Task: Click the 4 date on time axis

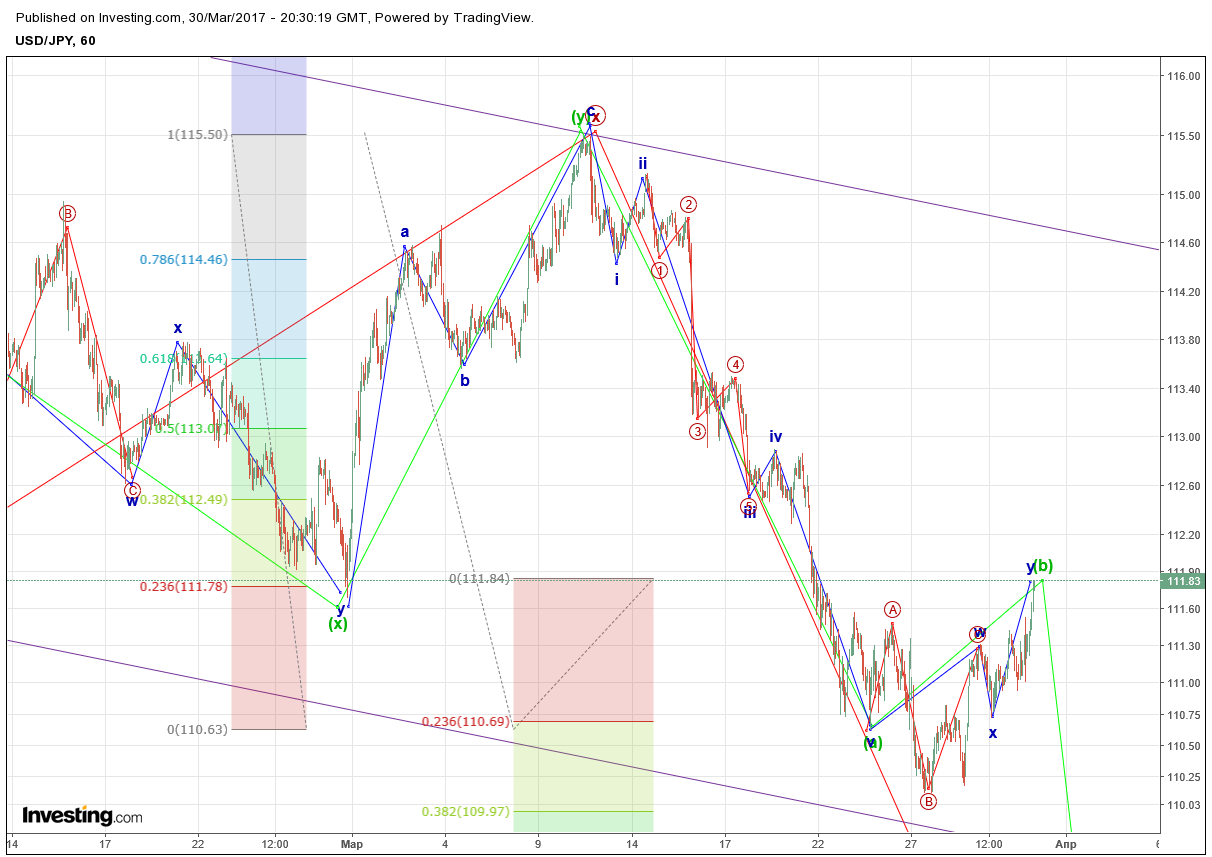Action: [444, 844]
